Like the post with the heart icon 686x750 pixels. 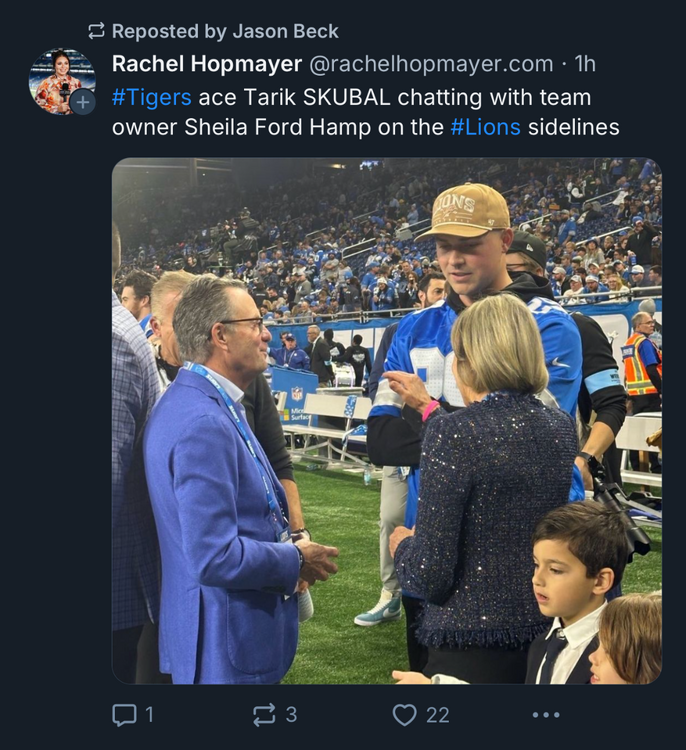click(404, 714)
